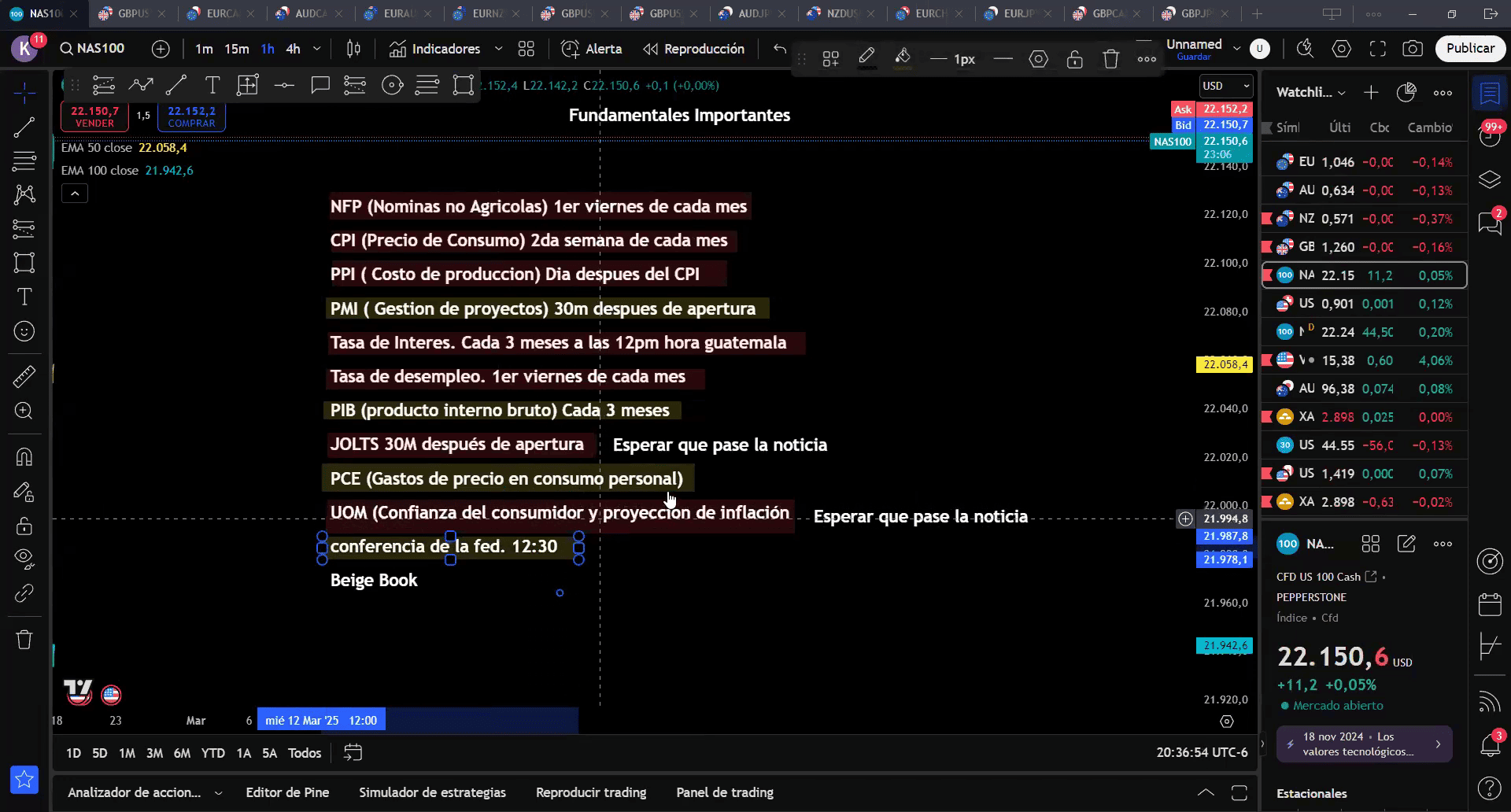Select the crosshair cursor tool in left toolbar
This screenshot has width=1511, height=812.
tap(24, 94)
